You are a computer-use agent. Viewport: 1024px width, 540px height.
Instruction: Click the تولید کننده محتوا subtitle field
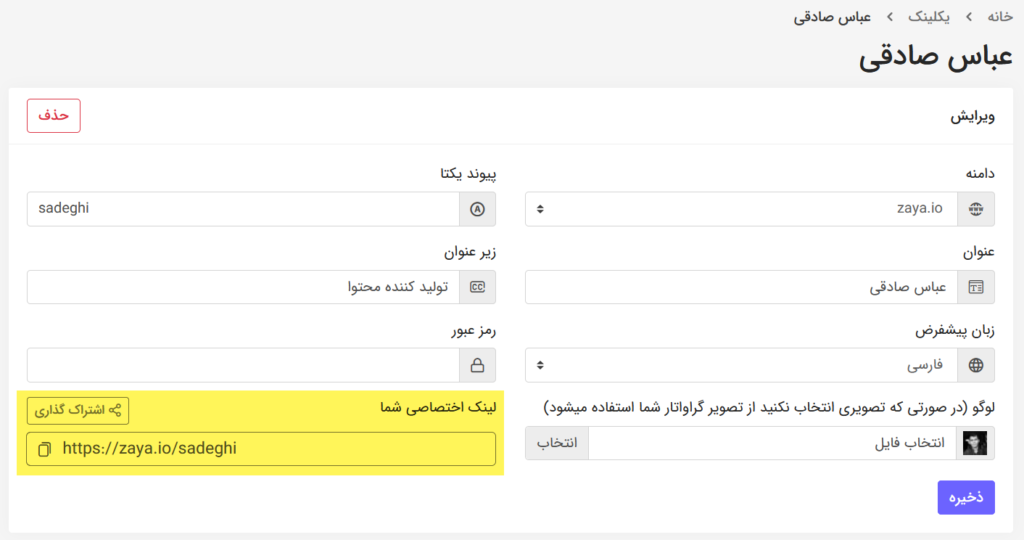pyautogui.click(x=243, y=287)
